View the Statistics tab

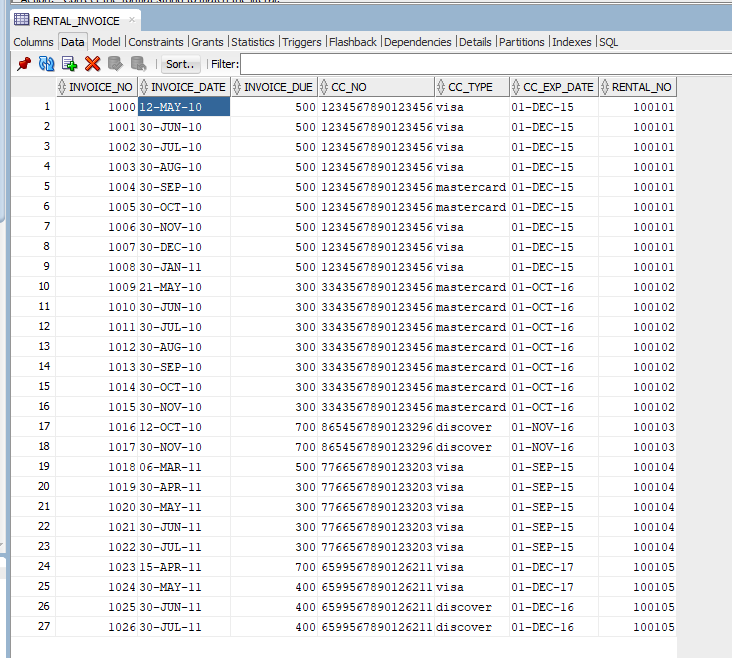pos(253,42)
